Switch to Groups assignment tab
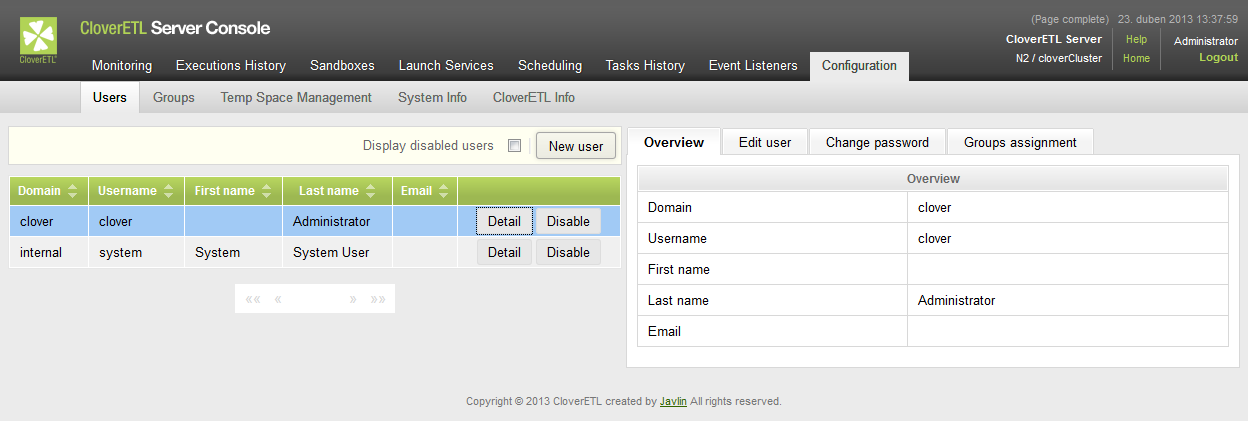The image size is (1248, 421). point(1020,142)
